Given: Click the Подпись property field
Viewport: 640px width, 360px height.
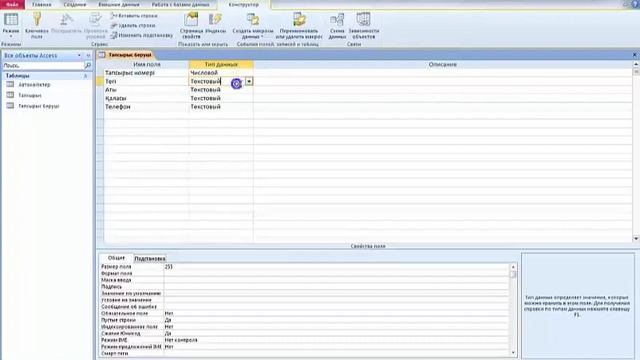Looking at the screenshot, I should [336, 287].
